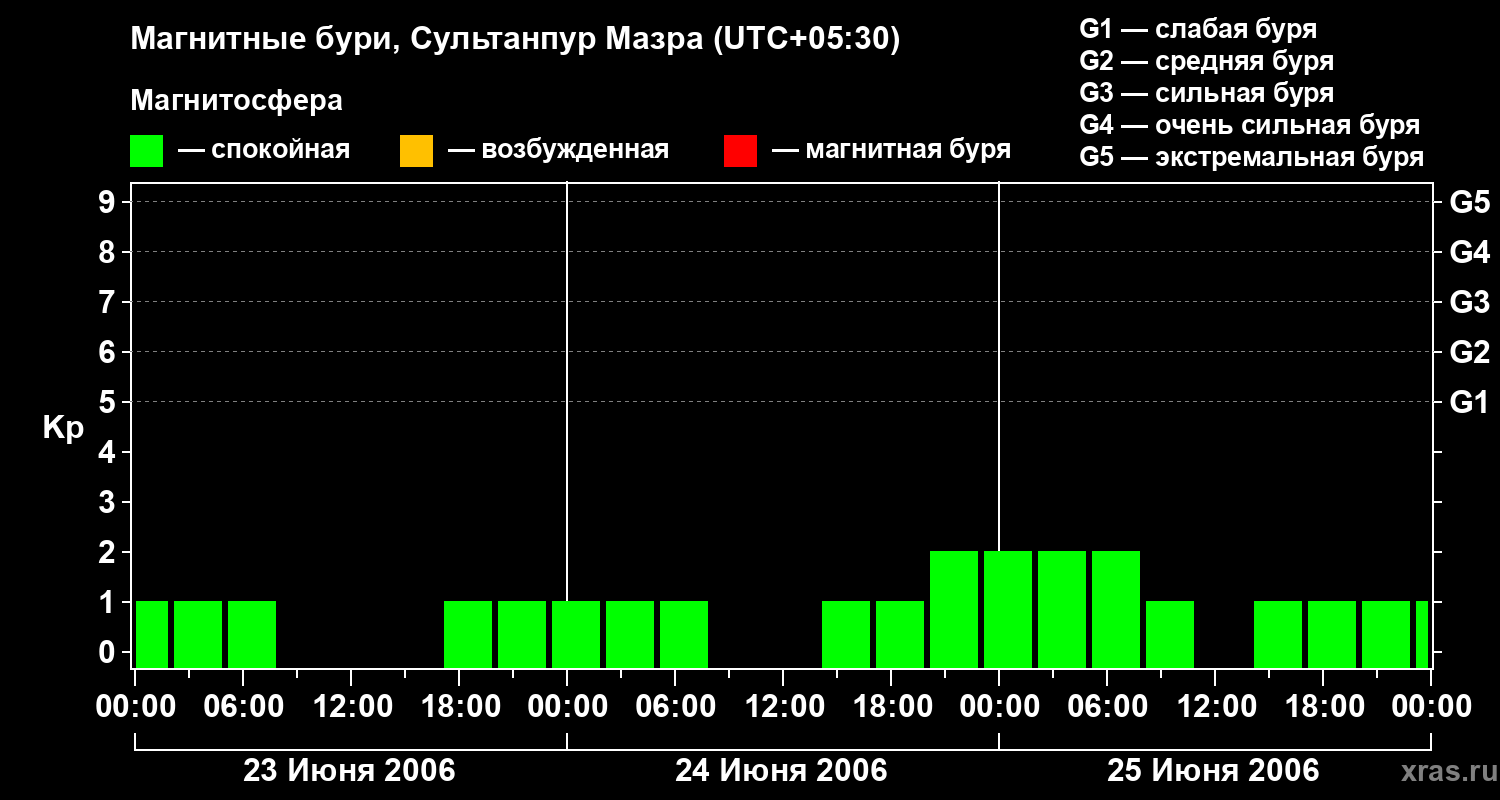The width and height of the screenshot is (1500, 800).
Task: Click the Kp 1 bar over 09:00 on 25 June
Action: 1170,634
